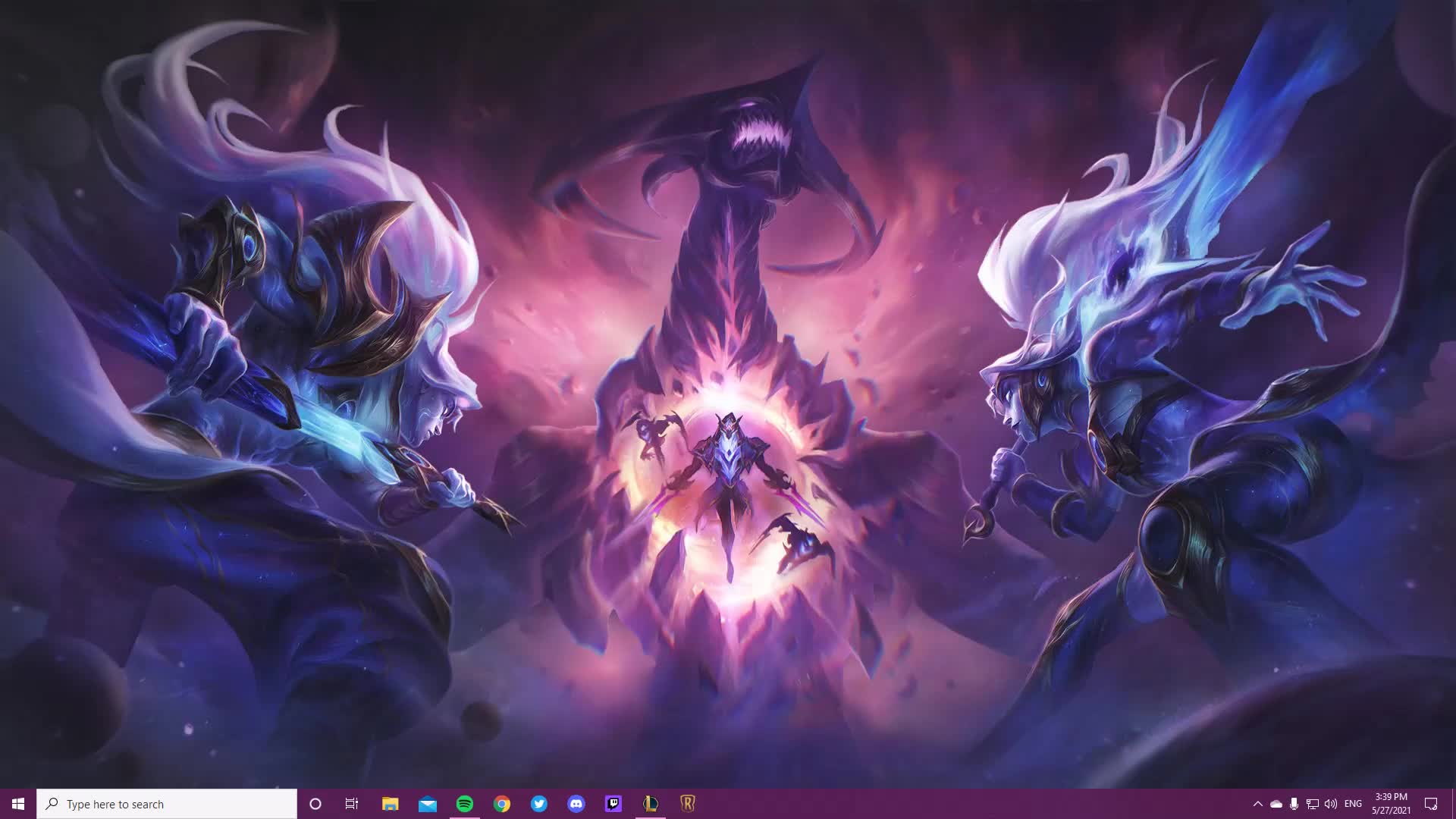Change ENG input language
1456x819 pixels.
1353,804
